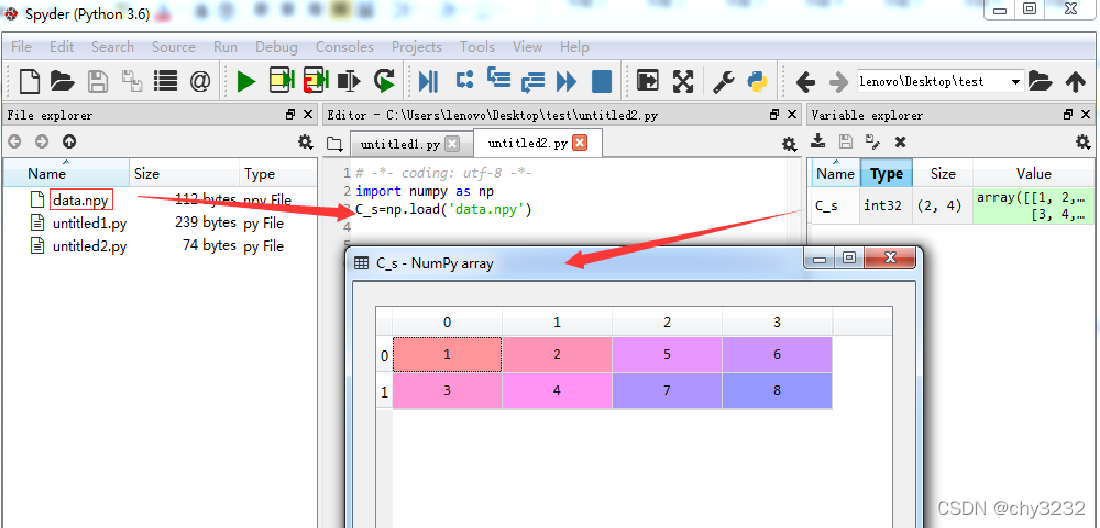Open the Consoles menu
Image resolution: width=1100 pixels, height=528 pixels.
click(x=344, y=47)
